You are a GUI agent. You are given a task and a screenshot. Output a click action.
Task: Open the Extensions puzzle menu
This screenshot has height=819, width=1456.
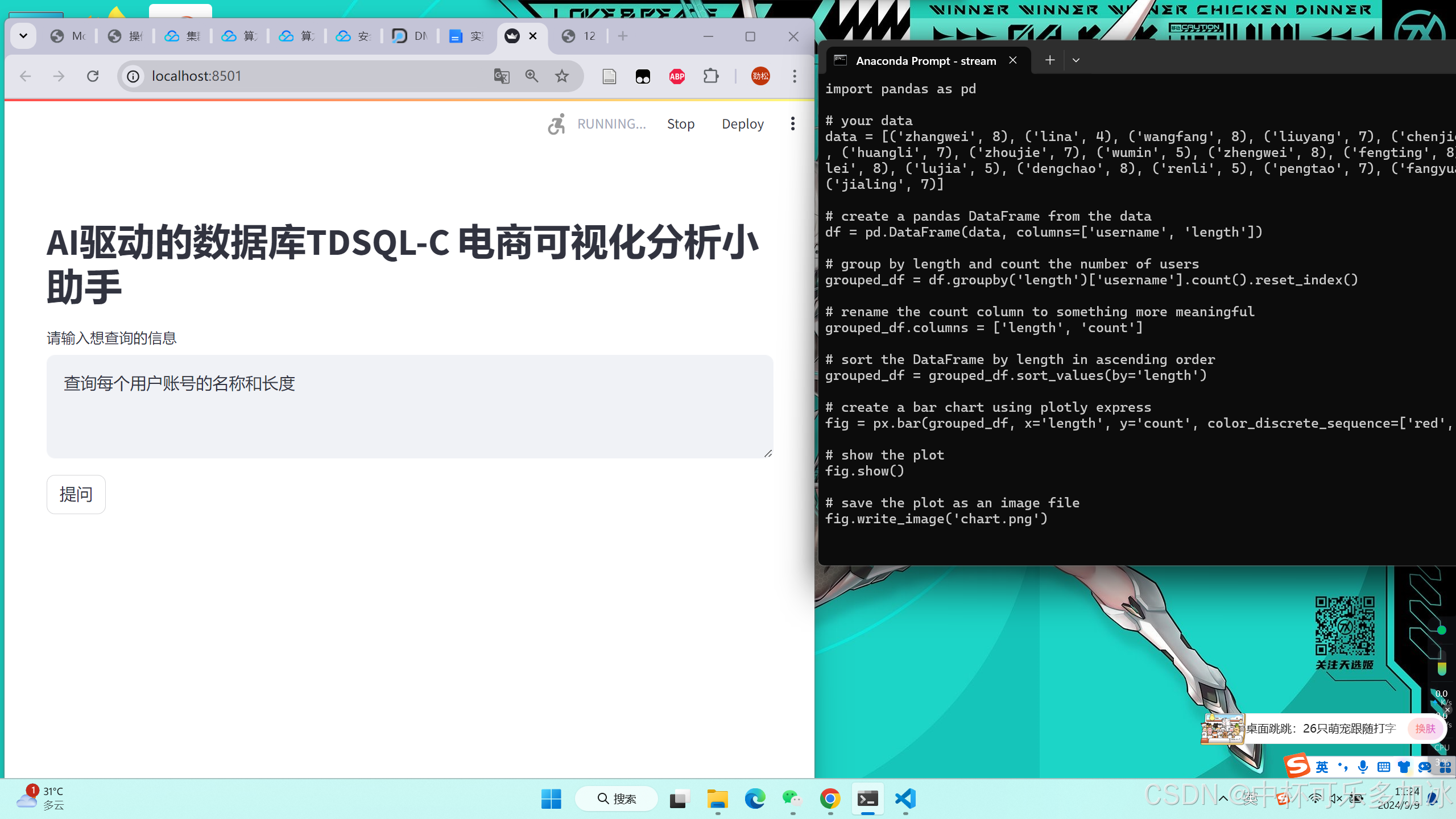(x=711, y=76)
